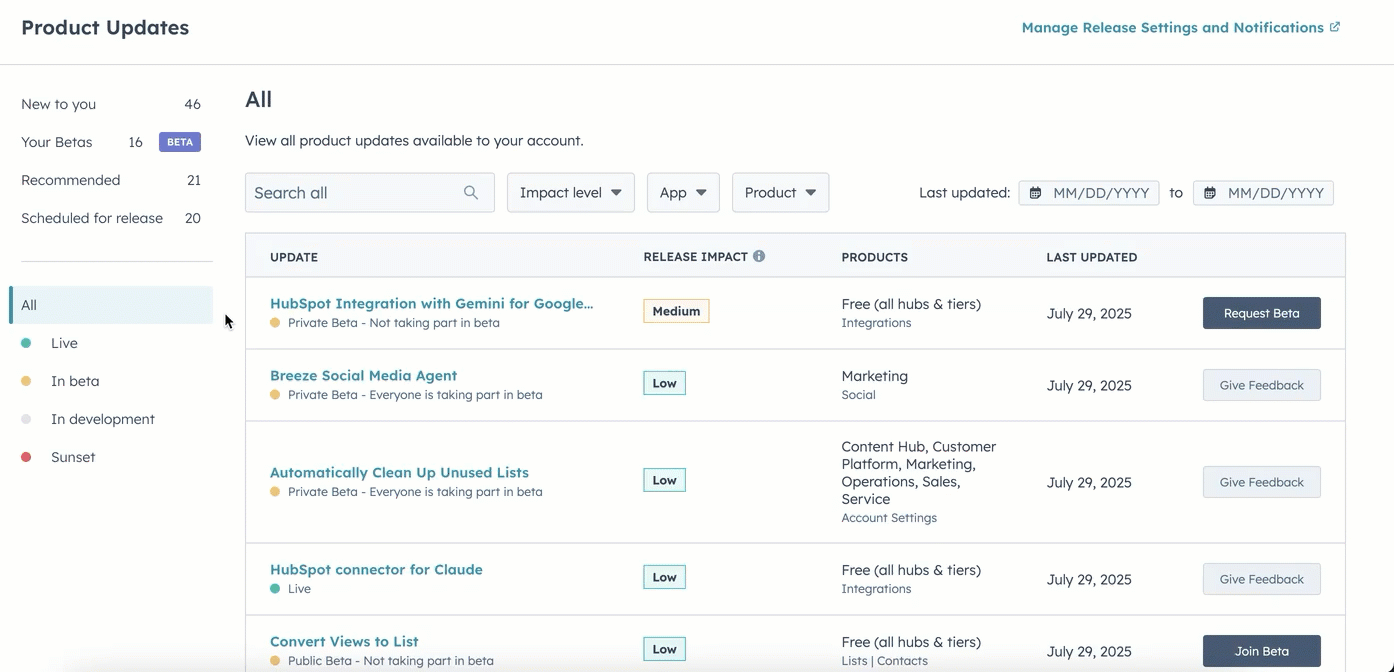Open Automatically Clean Up Unused Lists update
The width and height of the screenshot is (1394, 672).
tap(399, 472)
